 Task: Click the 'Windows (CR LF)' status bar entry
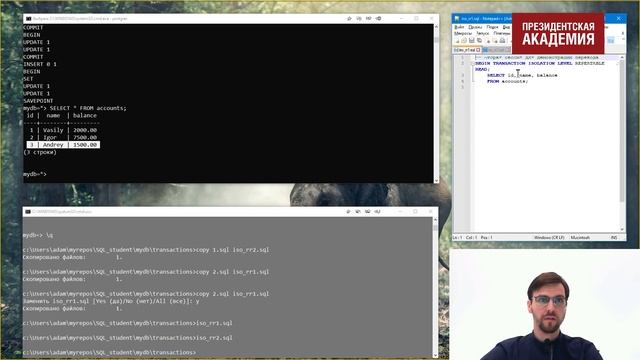(549, 238)
